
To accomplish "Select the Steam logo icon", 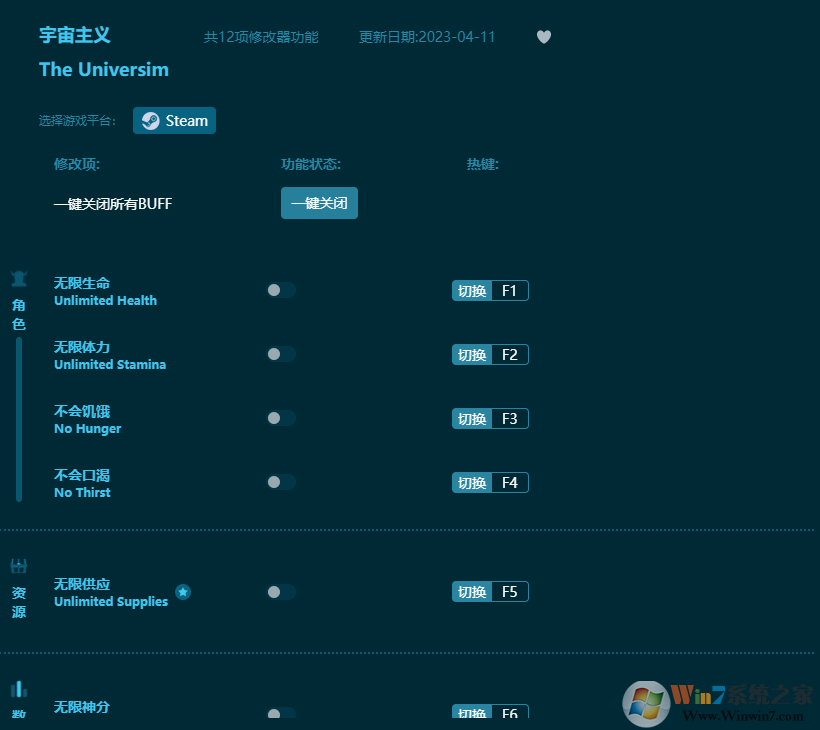I will pyautogui.click(x=149, y=120).
